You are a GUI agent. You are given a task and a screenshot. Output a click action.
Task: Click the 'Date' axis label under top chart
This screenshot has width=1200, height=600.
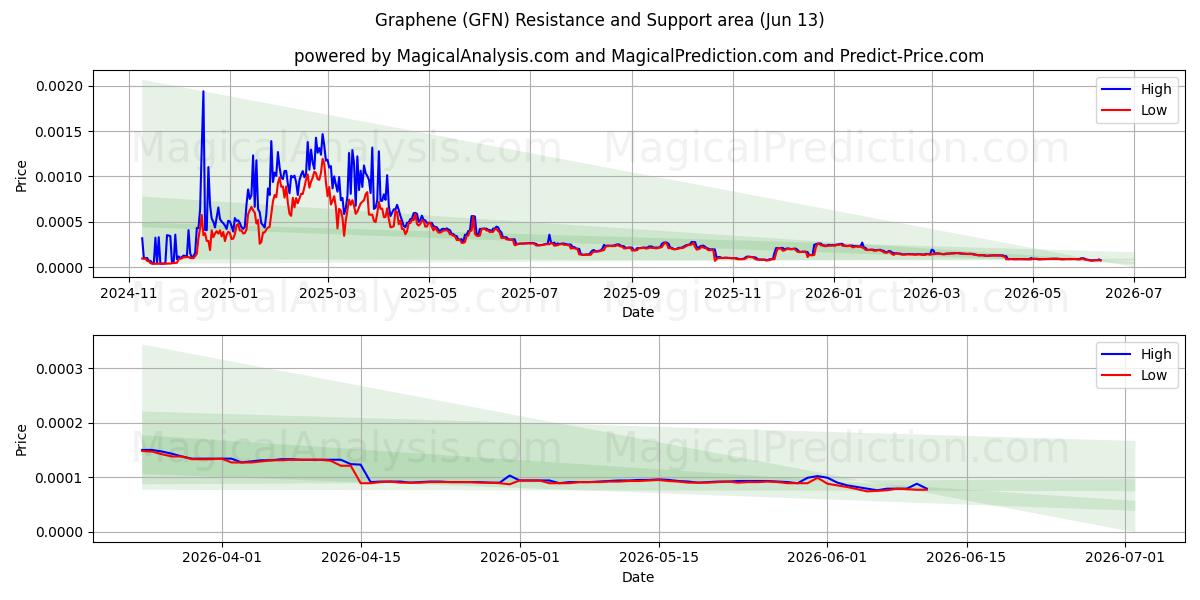pyautogui.click(x=638, y=312)
